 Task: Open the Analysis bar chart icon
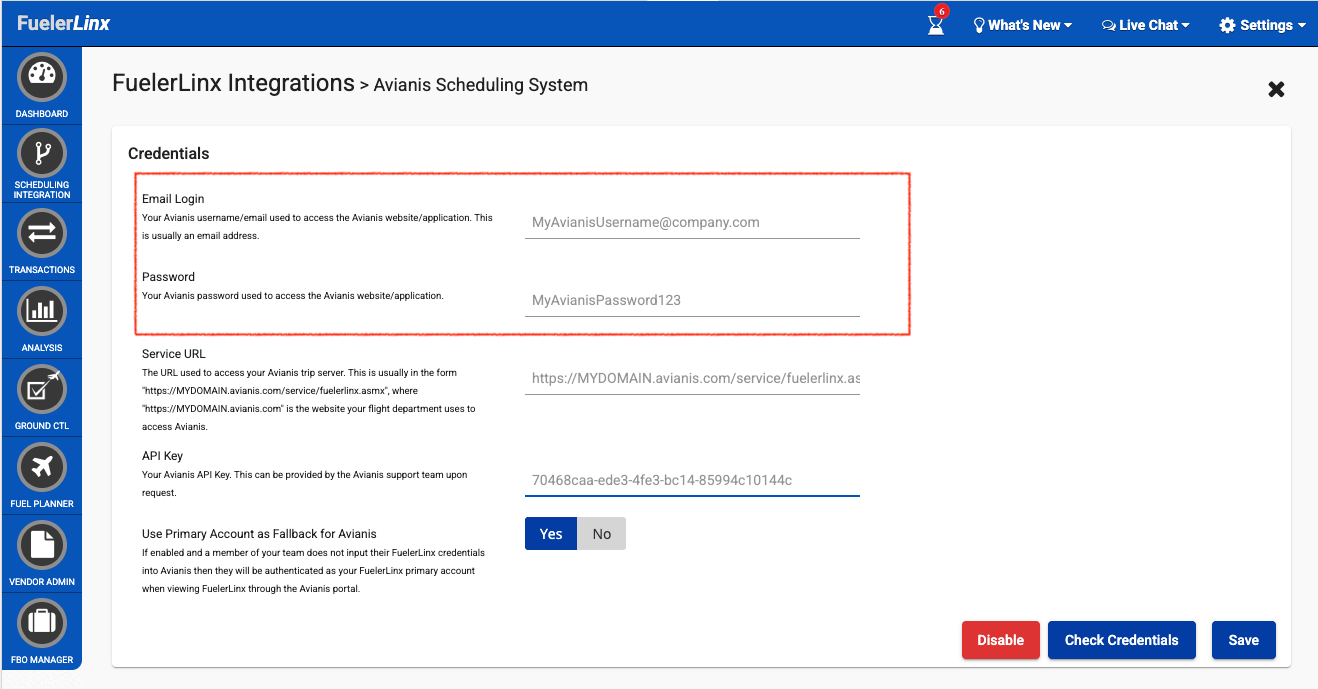coord(42,311)
